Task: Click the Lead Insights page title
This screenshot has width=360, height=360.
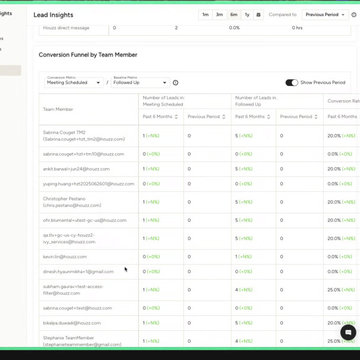Action: [x=53, y=15]
